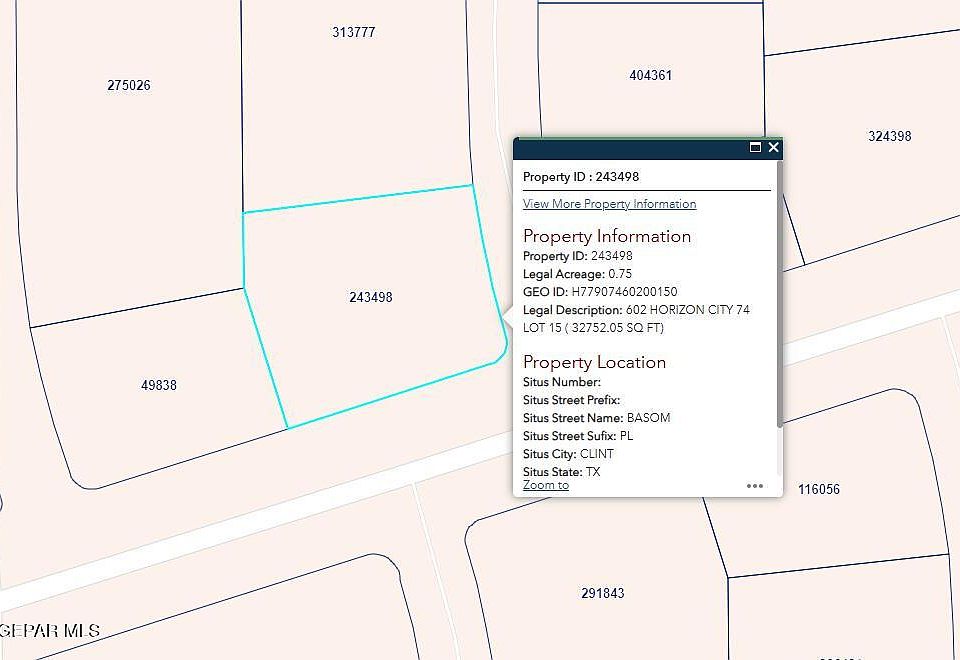Click Property ID: 243498 under Property Information
This screenshot has width=960, height=660.
(577, 256)
